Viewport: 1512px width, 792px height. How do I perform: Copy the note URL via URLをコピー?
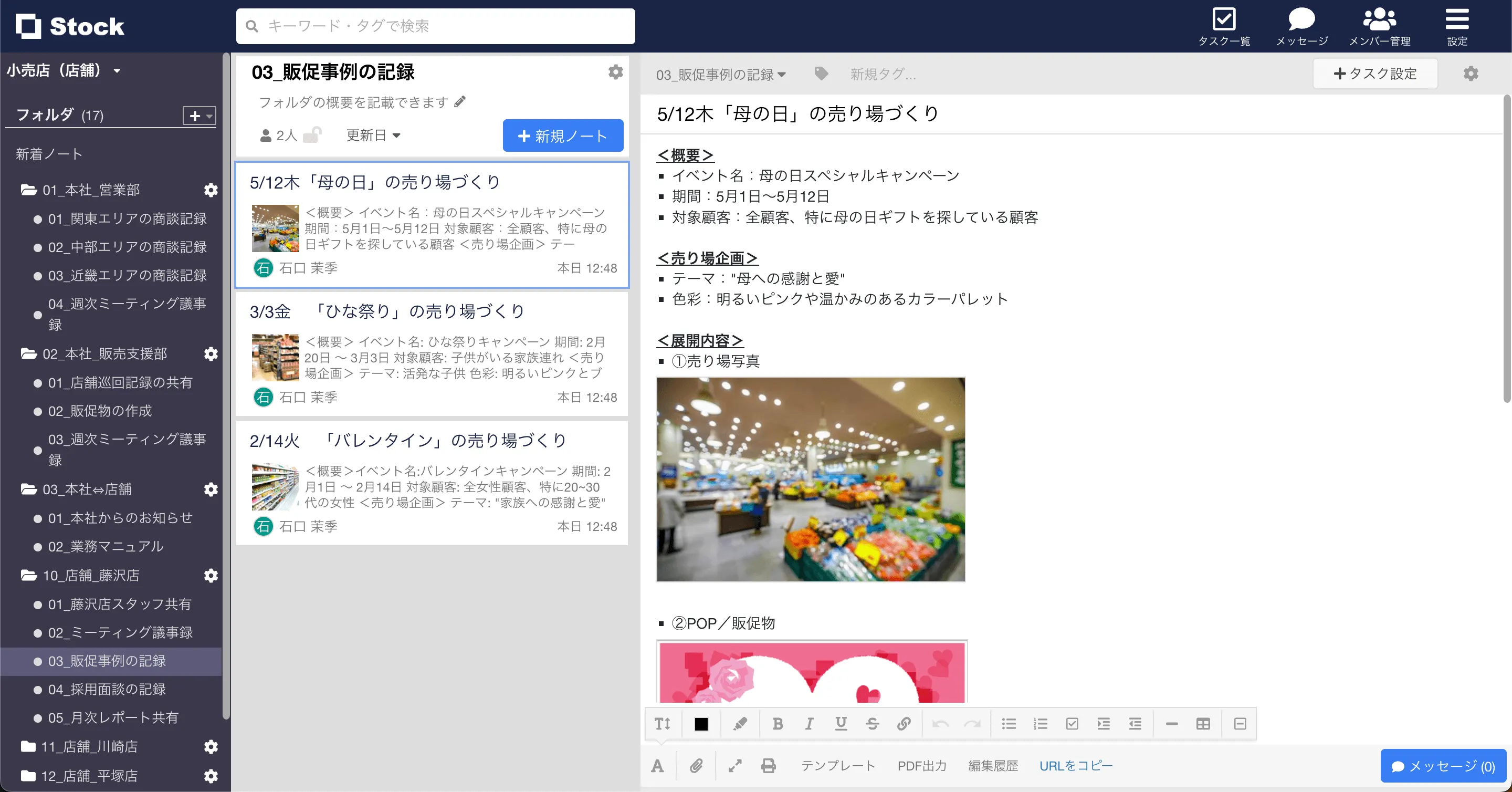1076,766
